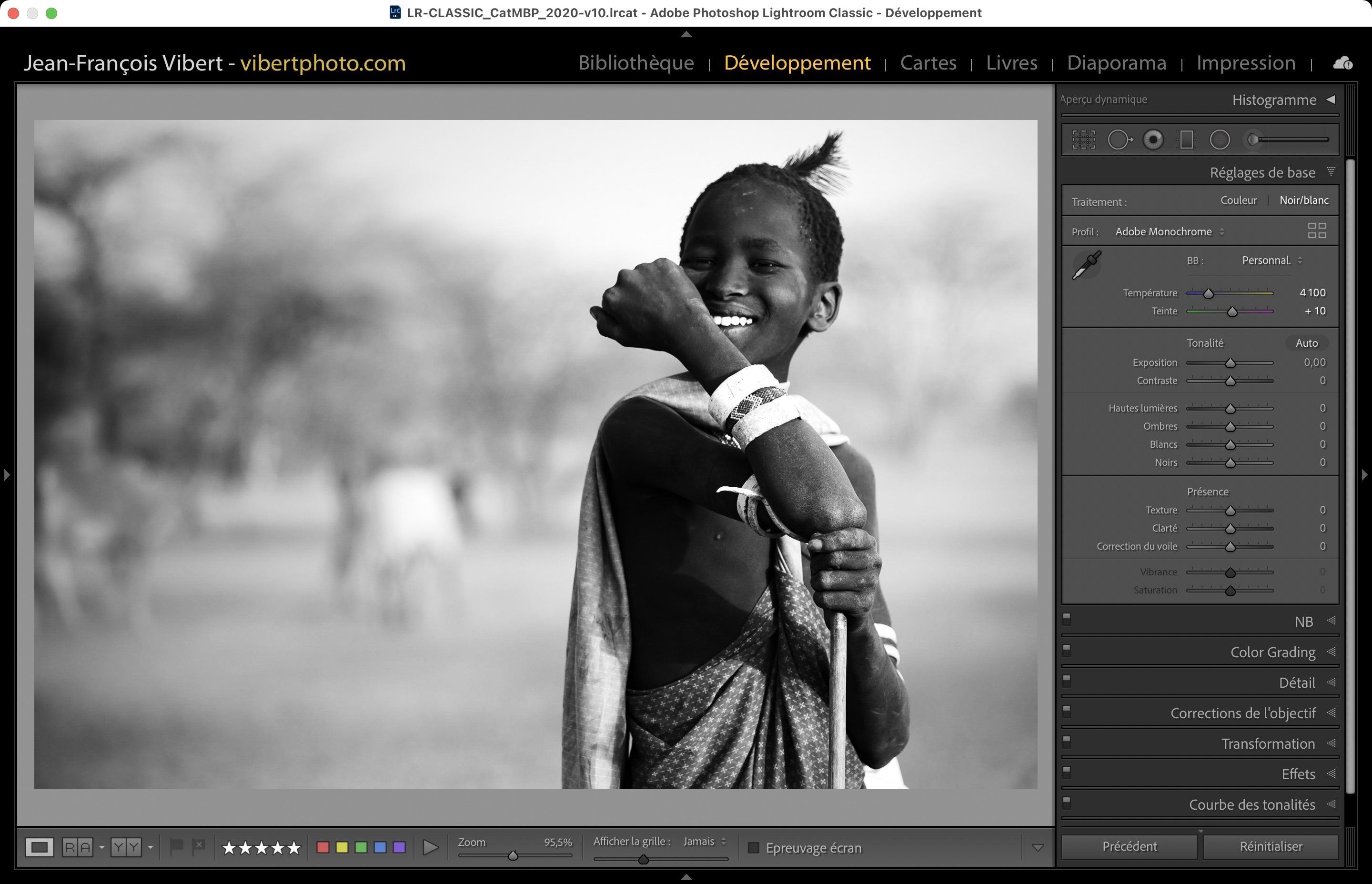
Task: Select the Spot Removal tool
Action: click(1119, 140)
